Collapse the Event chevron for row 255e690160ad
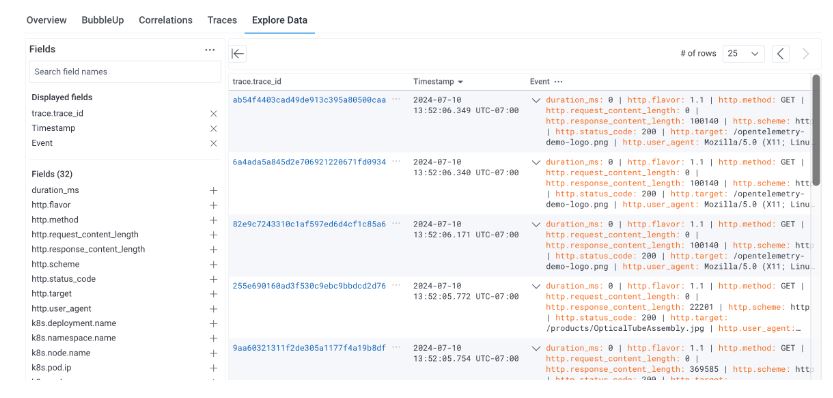This screenshot has width=833, height=398. coord(536,286)
